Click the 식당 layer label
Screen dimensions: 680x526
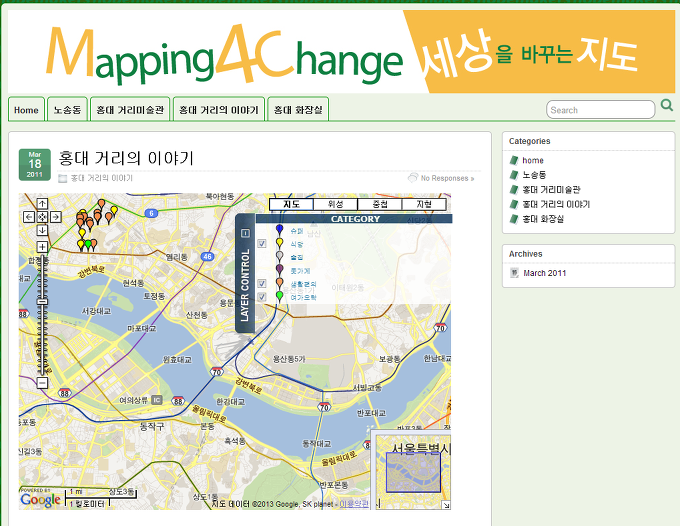pyautogui.click(x=297, y=244)
